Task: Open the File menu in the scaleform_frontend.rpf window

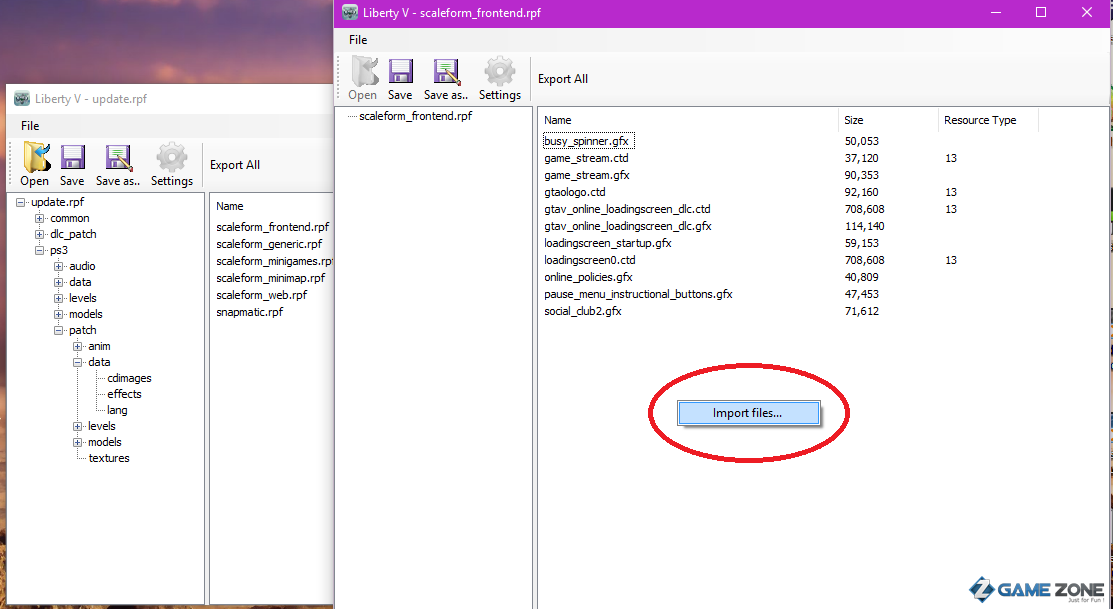Action: pos(358,40)
